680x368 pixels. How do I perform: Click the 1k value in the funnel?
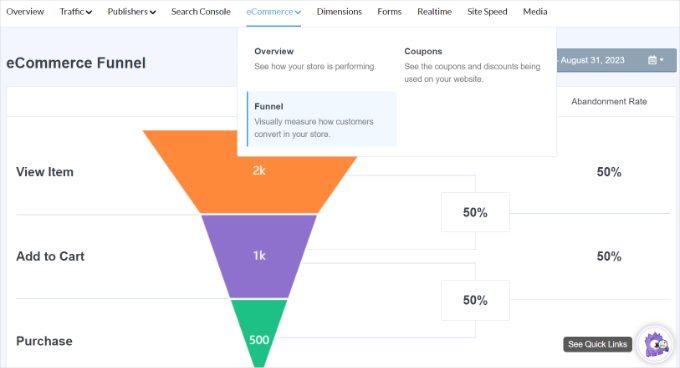tap(259, 256)
